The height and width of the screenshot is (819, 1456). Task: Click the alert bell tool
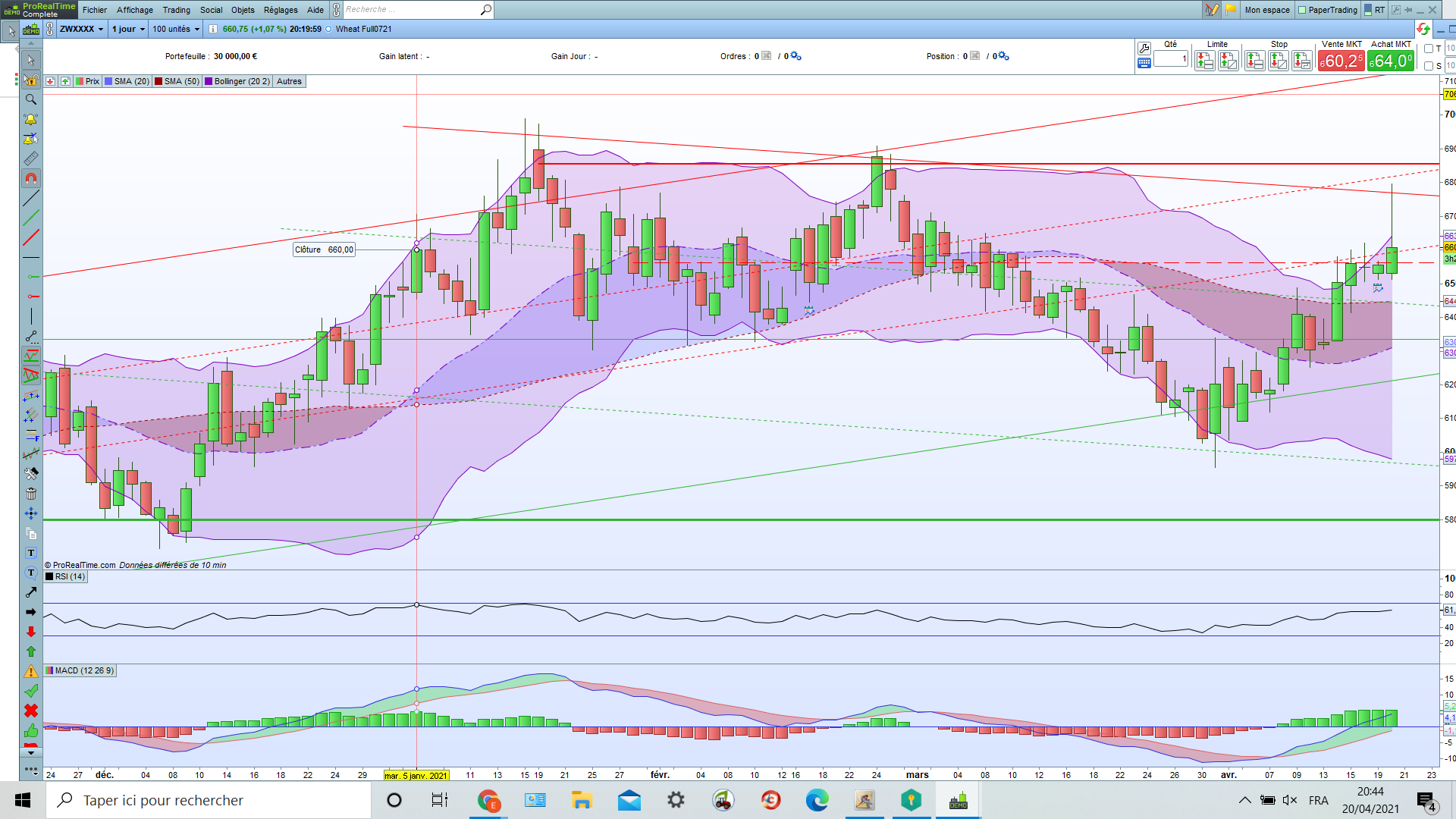[30, 119]
